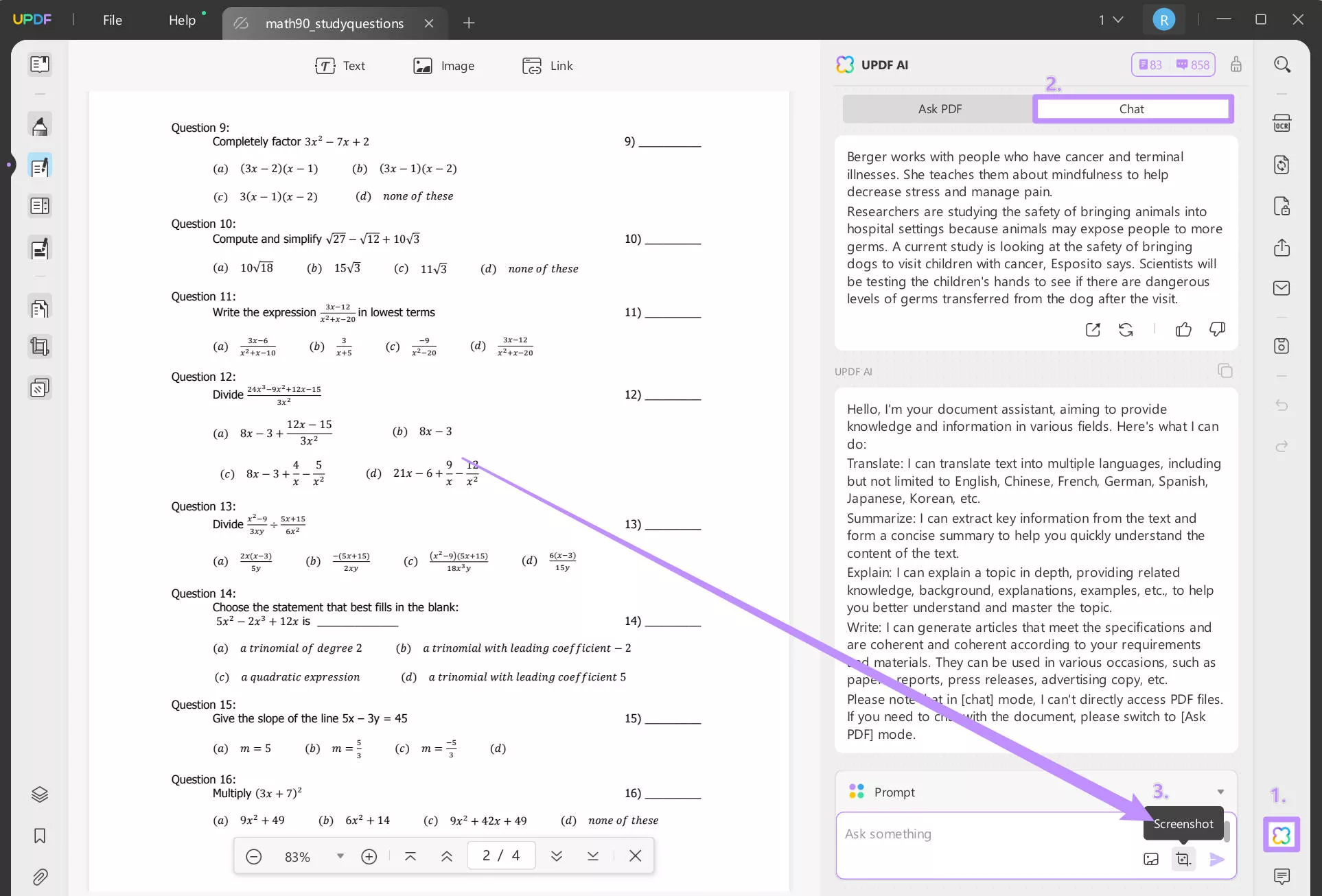Switch to the Ask PDF tab

pos(940,108)
